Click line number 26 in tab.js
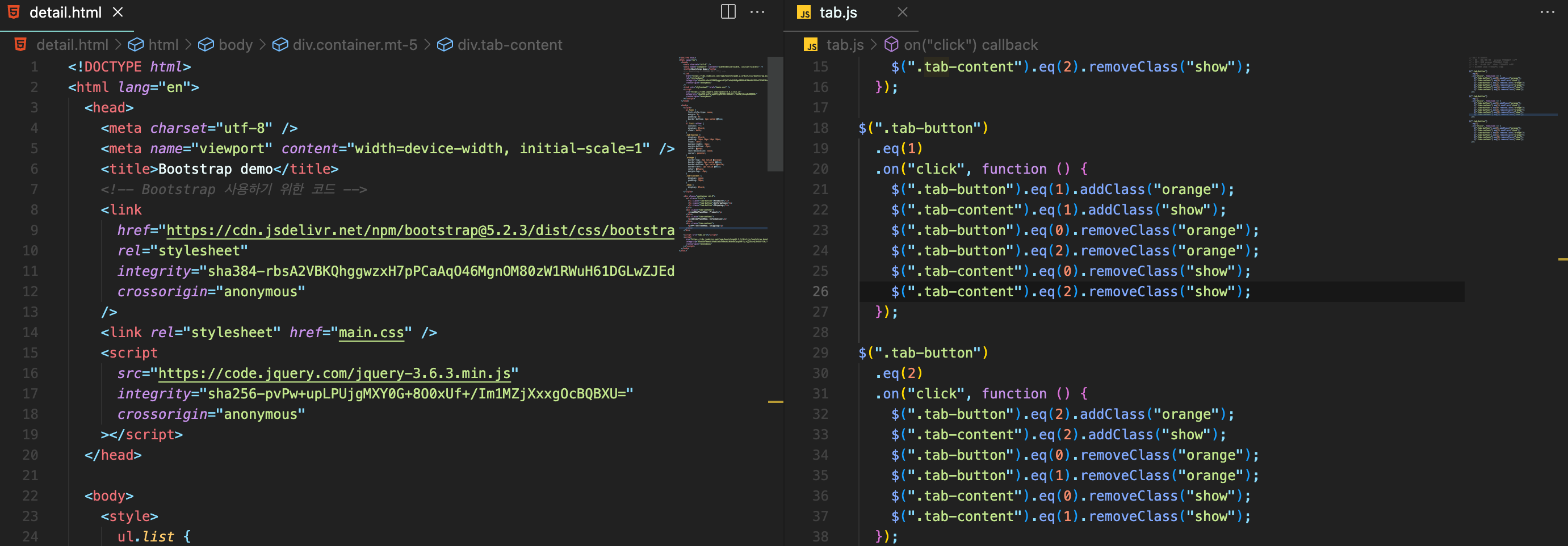Screen dimensions: 1568x546 [x=820, y=292]
